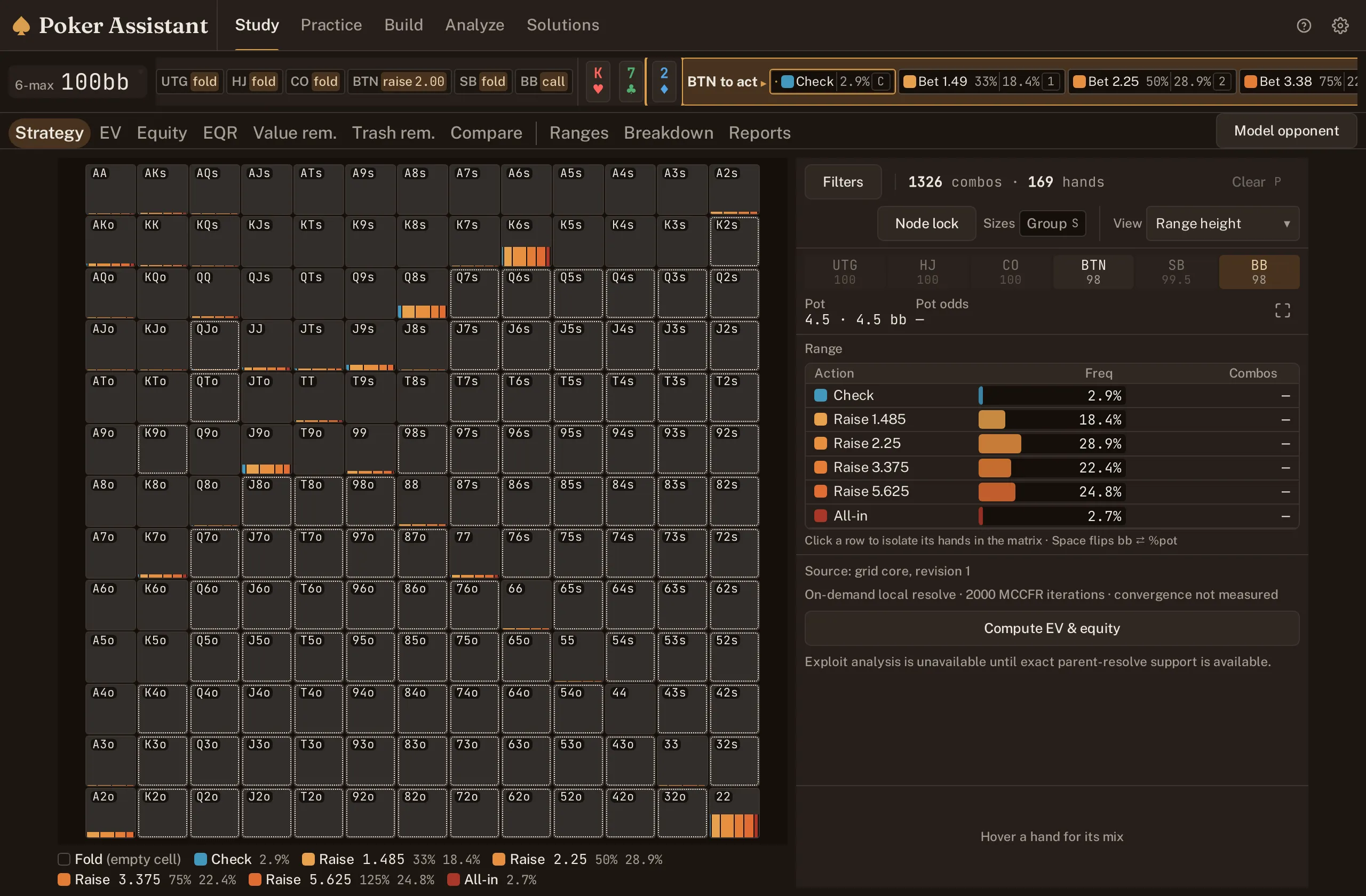Click the Model opponent button

tap(1286, 131)
